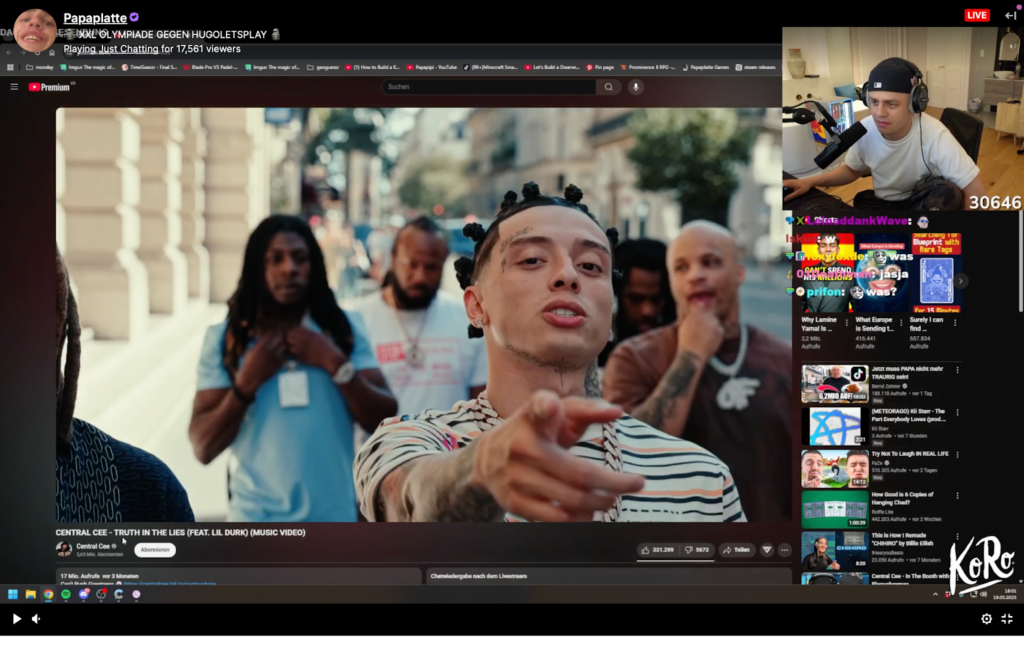Open the 'Pin page' bookmark
Image resolution: width=1024 pixels, height=648 pixels.
click(x=600, y=67)
